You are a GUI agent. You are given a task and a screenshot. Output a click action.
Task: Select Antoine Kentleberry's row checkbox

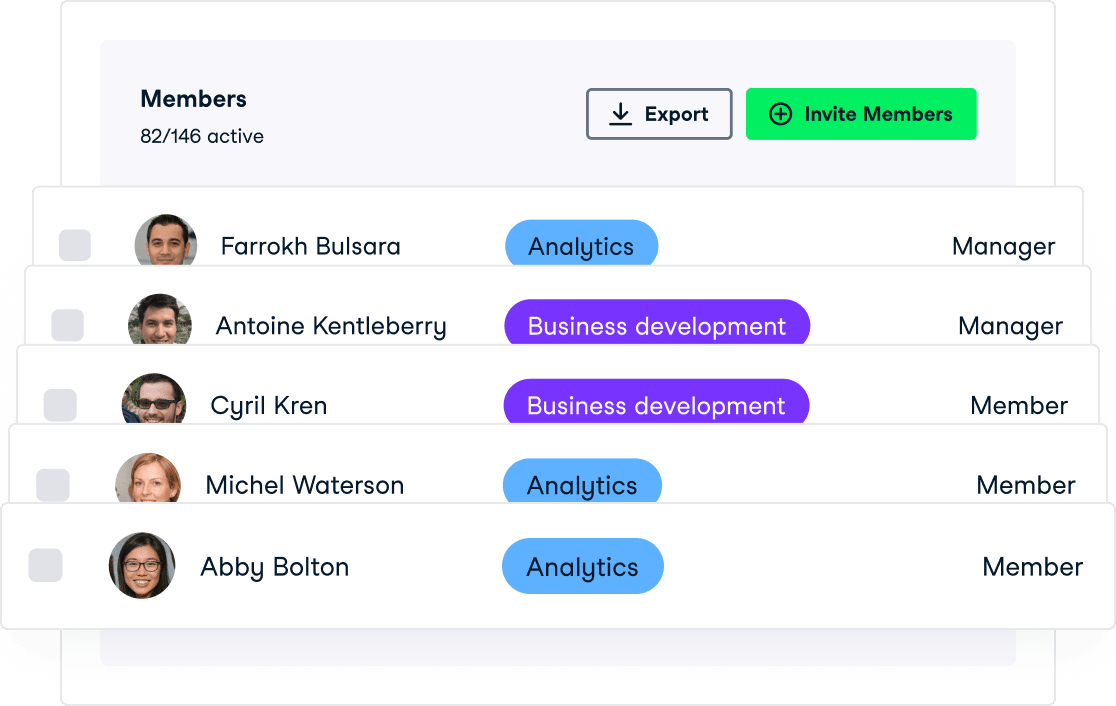[67, 324]
